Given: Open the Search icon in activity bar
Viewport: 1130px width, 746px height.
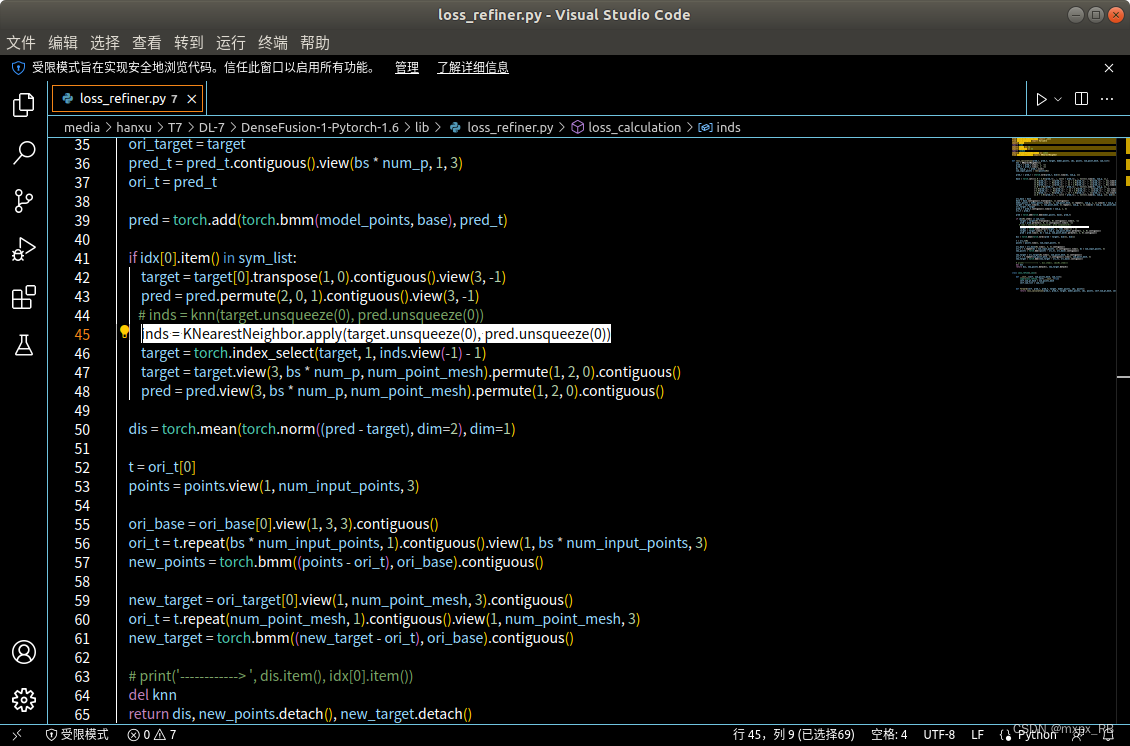Looking at the screenshot, I should click(24, 152).
